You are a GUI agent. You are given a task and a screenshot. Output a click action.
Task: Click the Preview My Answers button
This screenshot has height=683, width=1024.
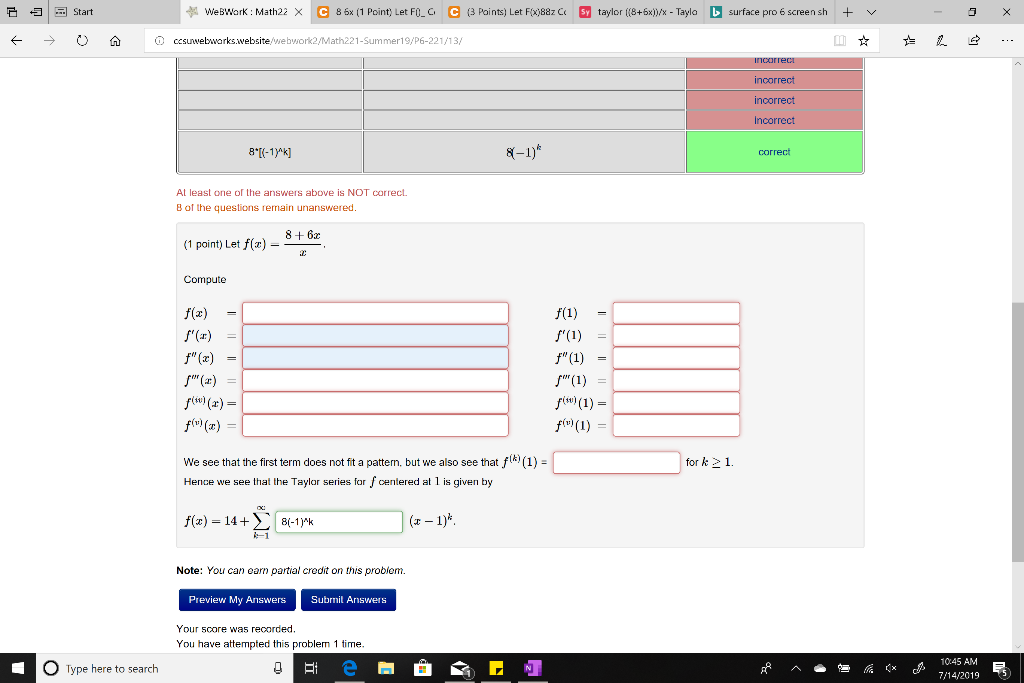point(236,600)
